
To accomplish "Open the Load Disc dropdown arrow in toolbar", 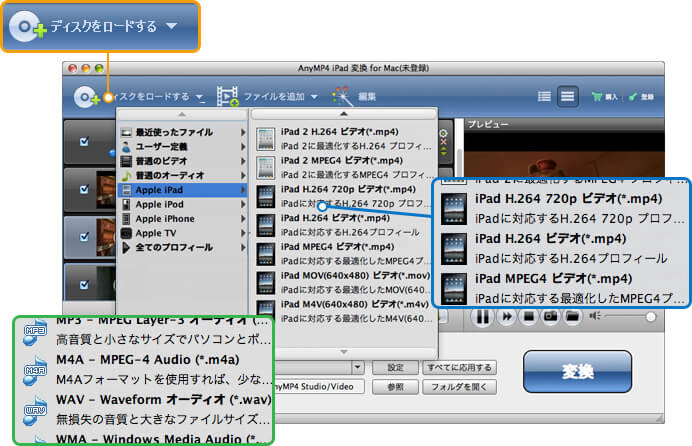I will tap(199, 97).
